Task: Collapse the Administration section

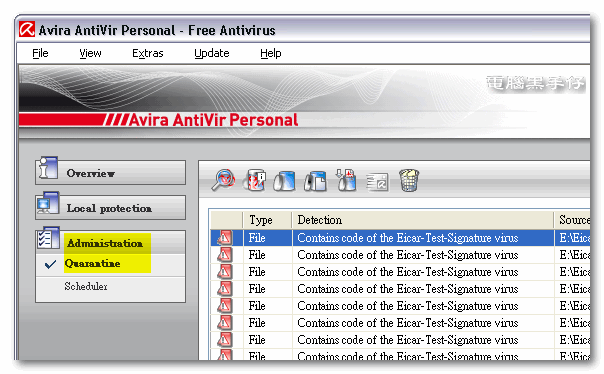Action: coord(111,243)
